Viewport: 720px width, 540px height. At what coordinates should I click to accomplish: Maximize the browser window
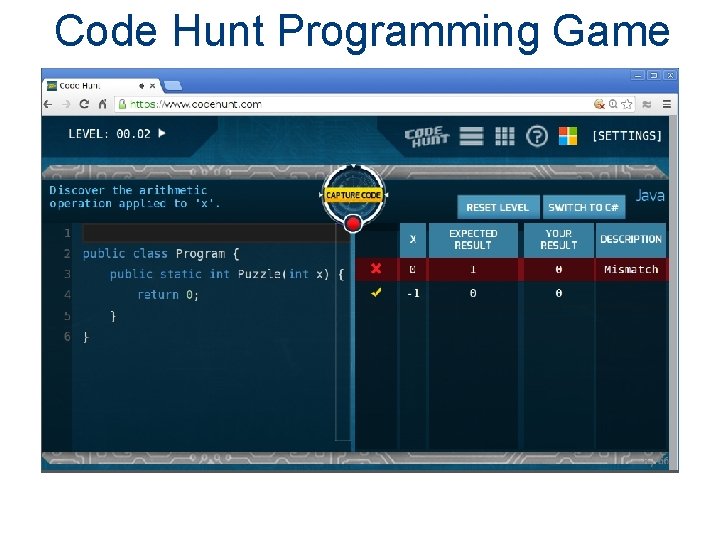[654, 75]
